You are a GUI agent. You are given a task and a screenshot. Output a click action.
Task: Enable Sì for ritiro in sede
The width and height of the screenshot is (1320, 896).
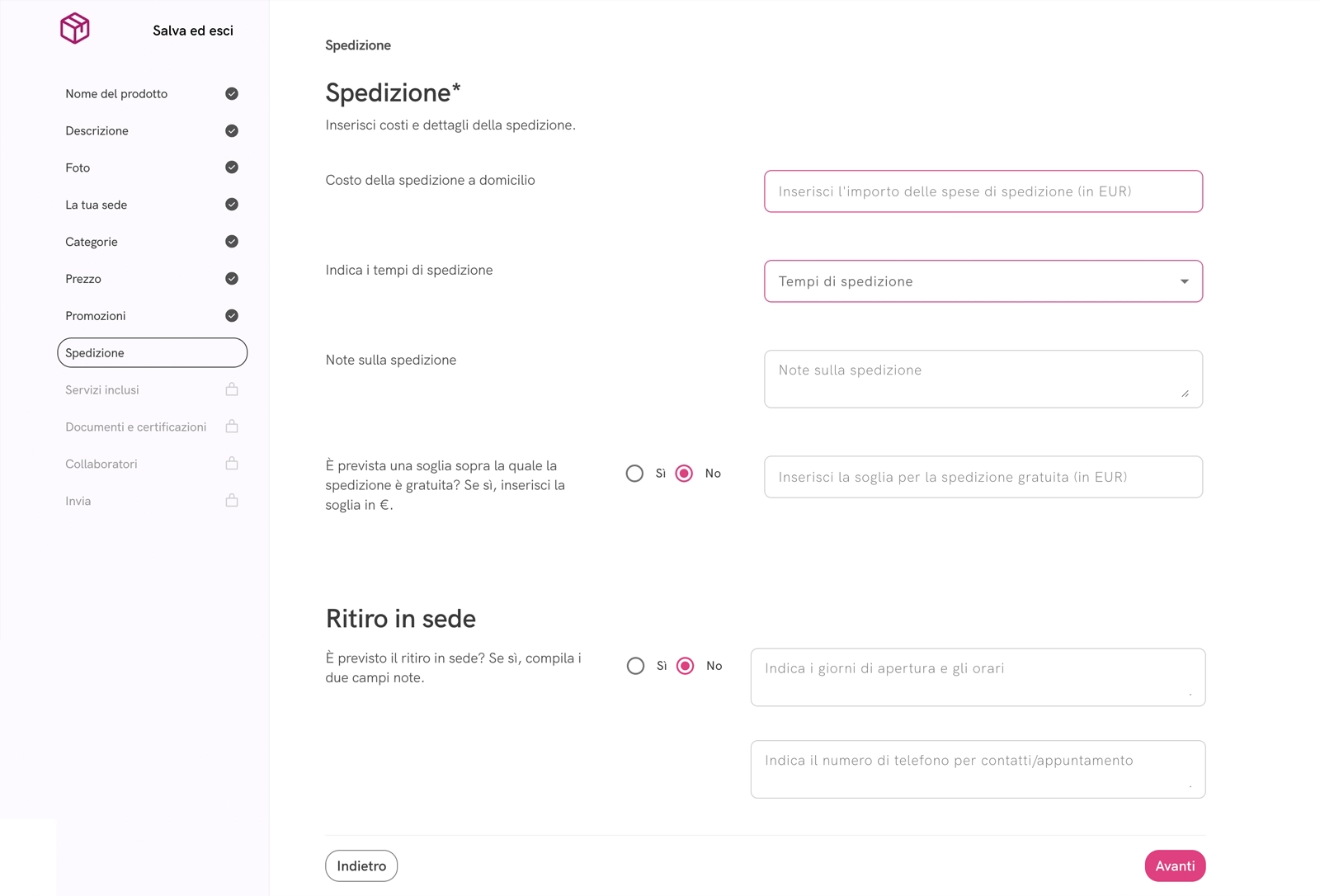click(635, 666)
